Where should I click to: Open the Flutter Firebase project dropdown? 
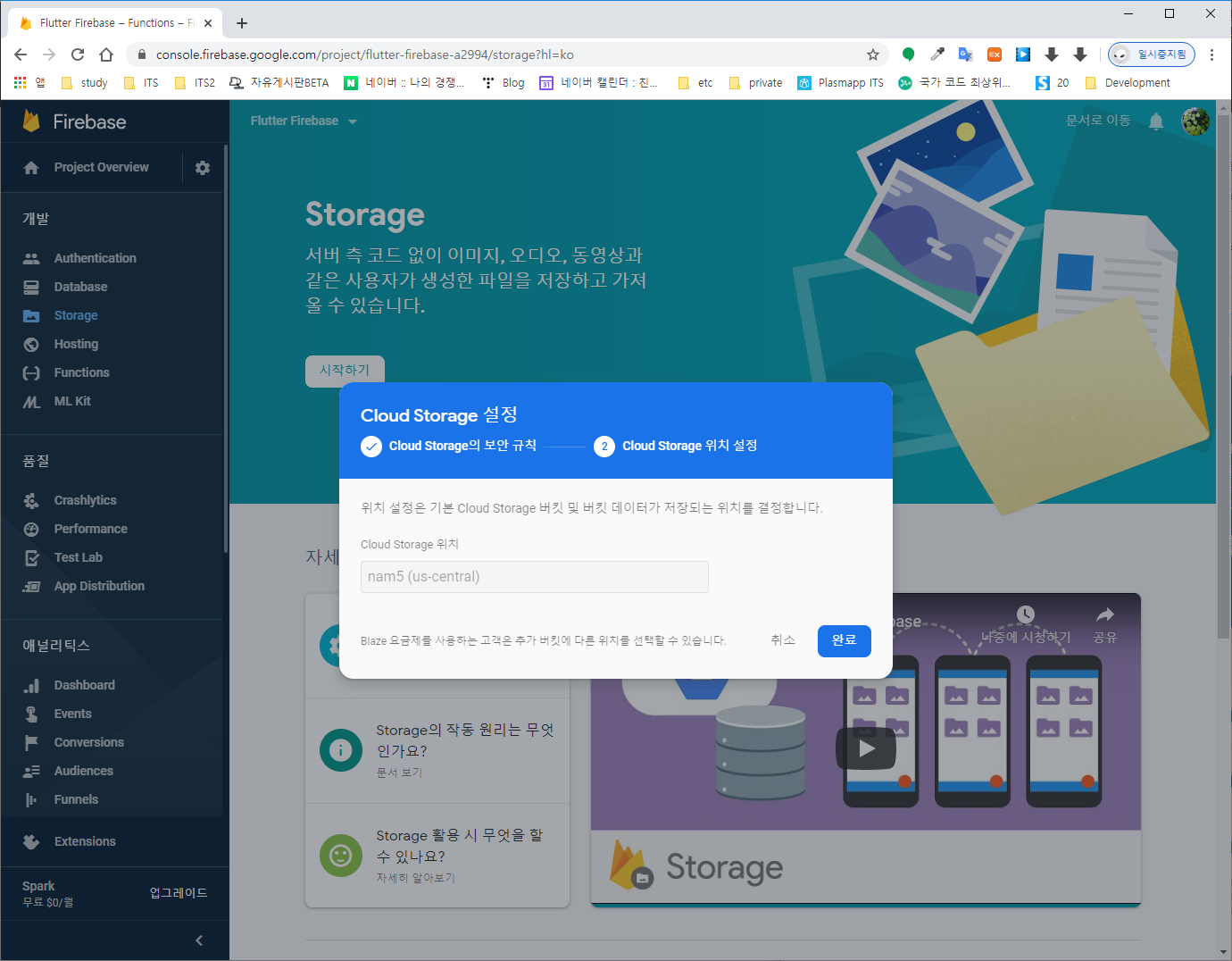pyautogui.click(x=304, y=121)
